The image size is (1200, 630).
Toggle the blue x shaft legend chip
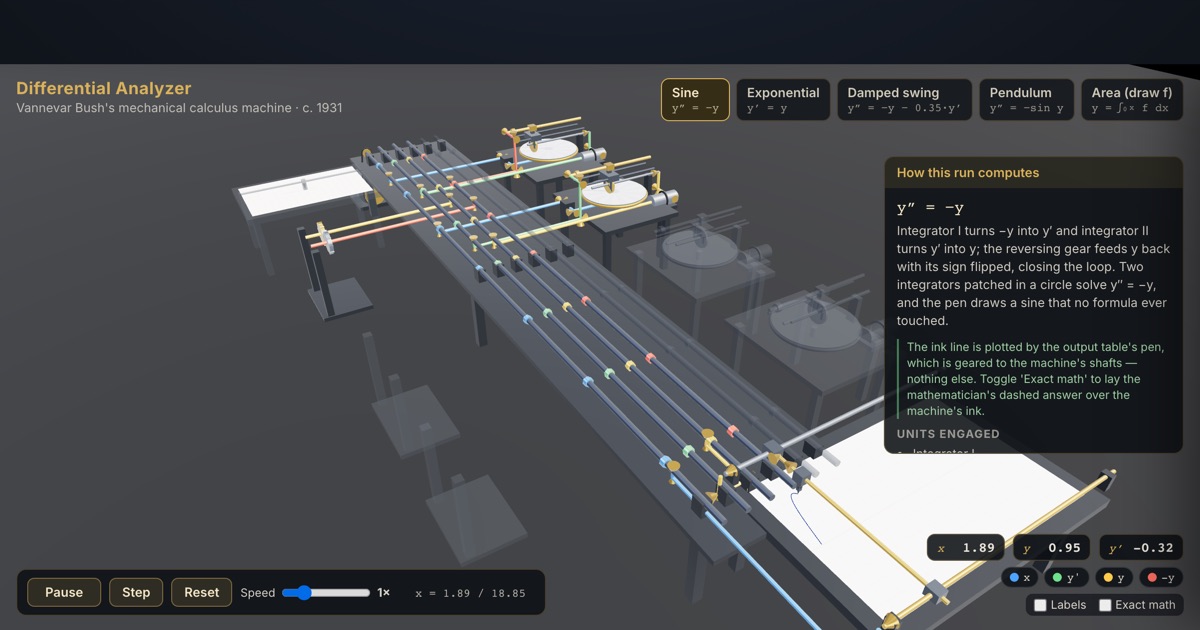[x=1020, y=577]
